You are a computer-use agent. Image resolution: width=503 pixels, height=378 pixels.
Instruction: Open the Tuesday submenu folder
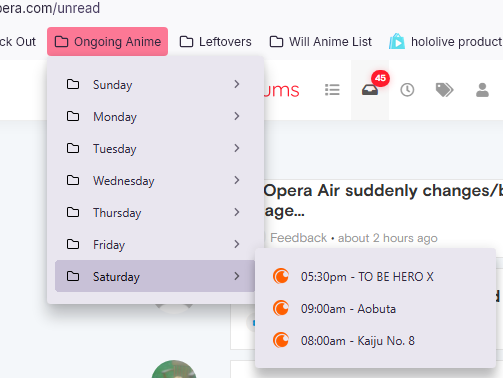(x=155, y=148)
